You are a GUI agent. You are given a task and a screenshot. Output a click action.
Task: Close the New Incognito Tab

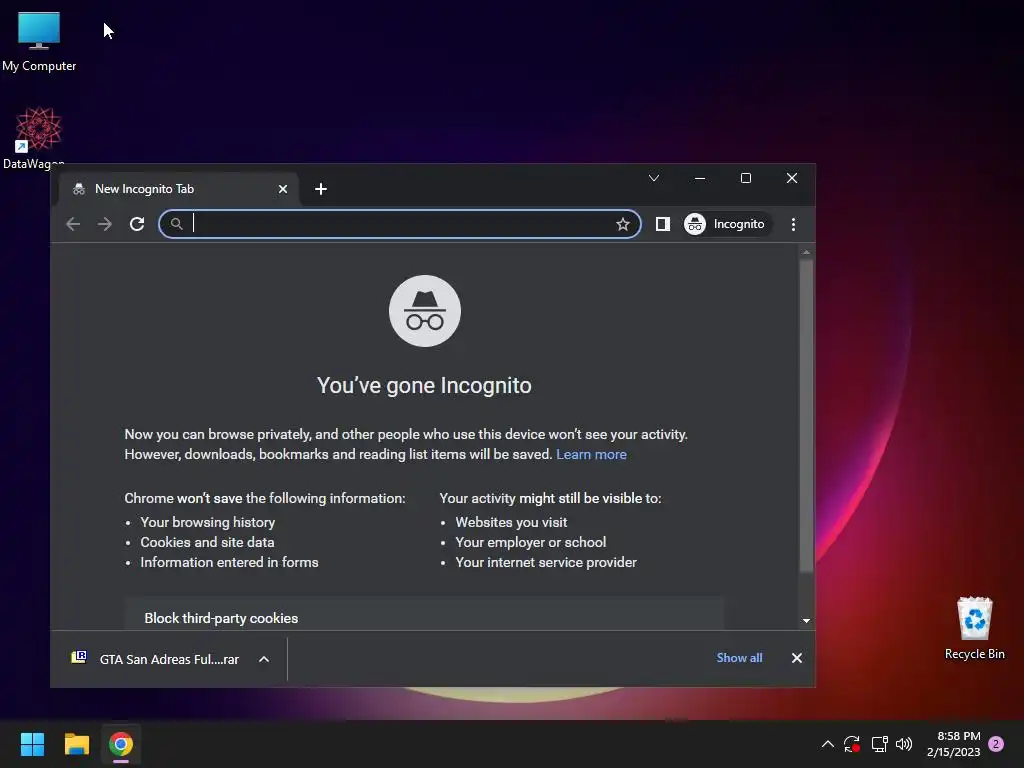[x=283, y=189]
